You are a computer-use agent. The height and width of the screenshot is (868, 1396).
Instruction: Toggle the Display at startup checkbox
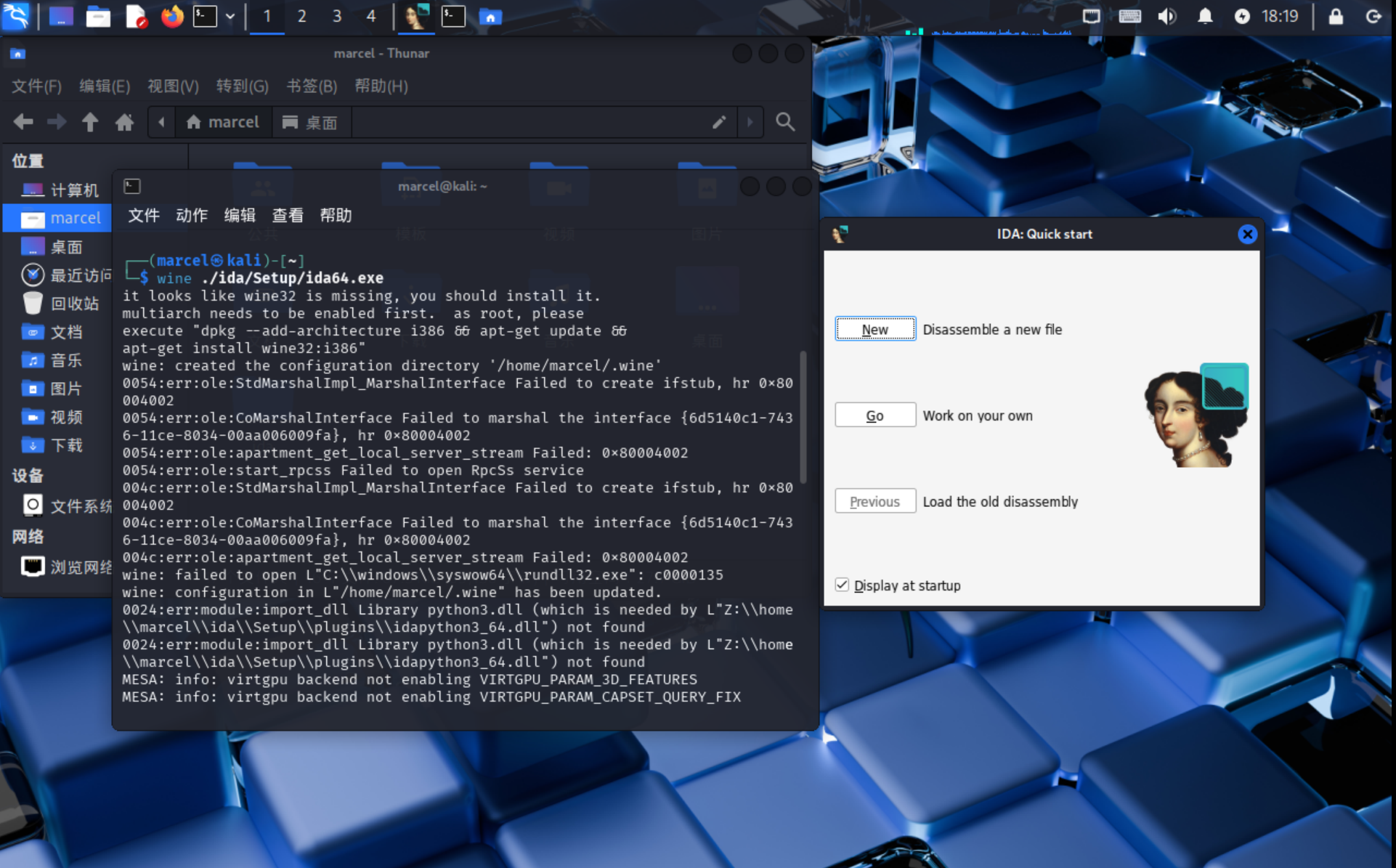[x=842, y=585]
